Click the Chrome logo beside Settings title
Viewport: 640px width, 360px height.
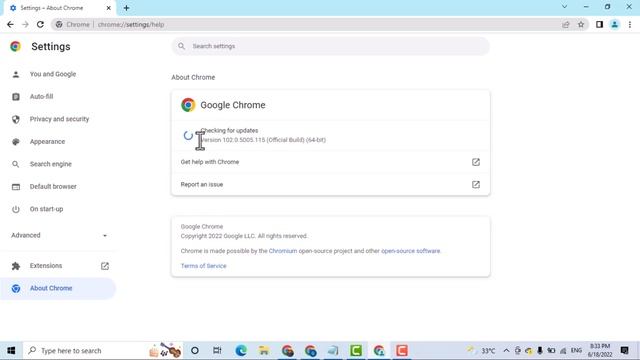[16, 47]
